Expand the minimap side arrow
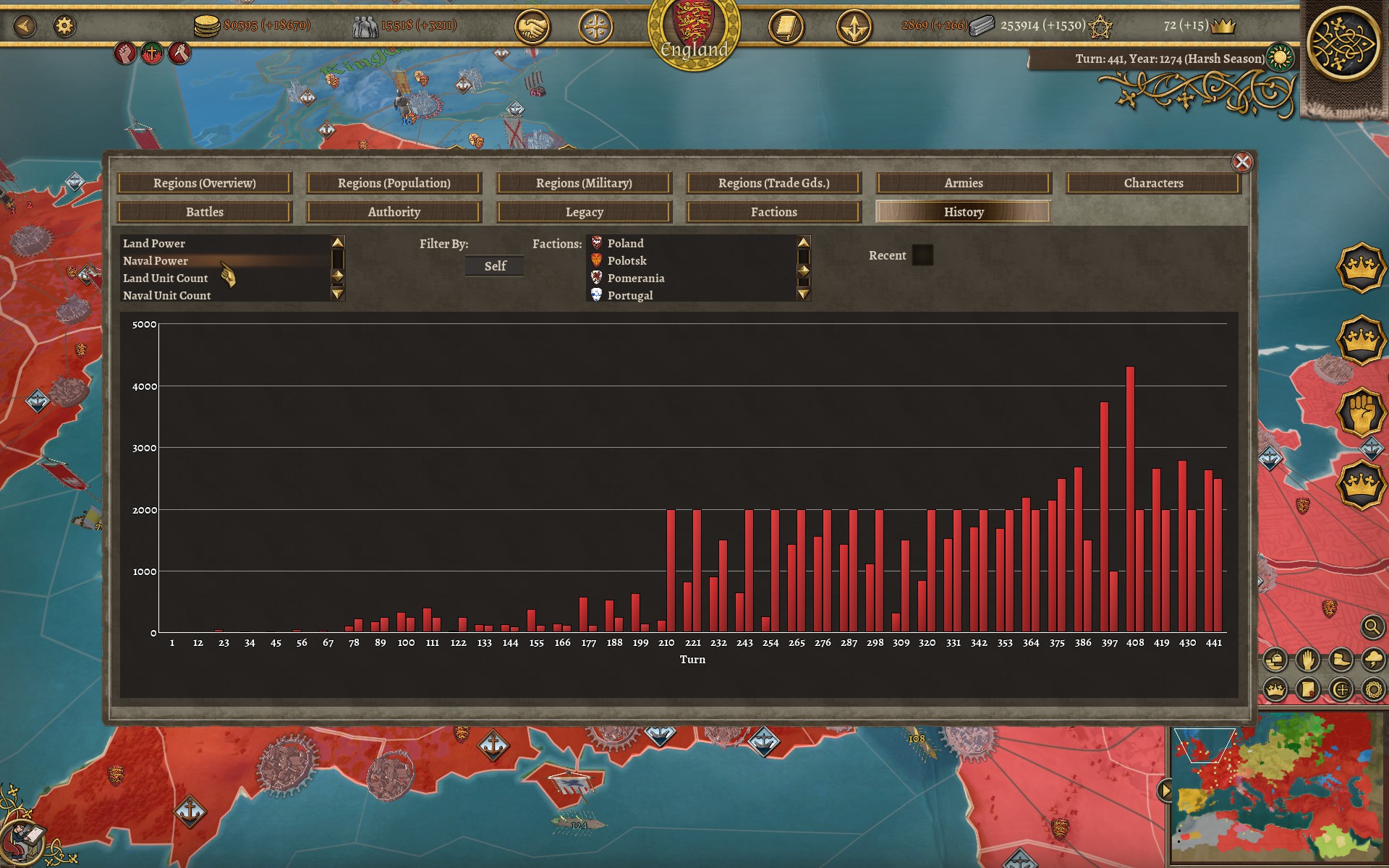 point(1164,790)
